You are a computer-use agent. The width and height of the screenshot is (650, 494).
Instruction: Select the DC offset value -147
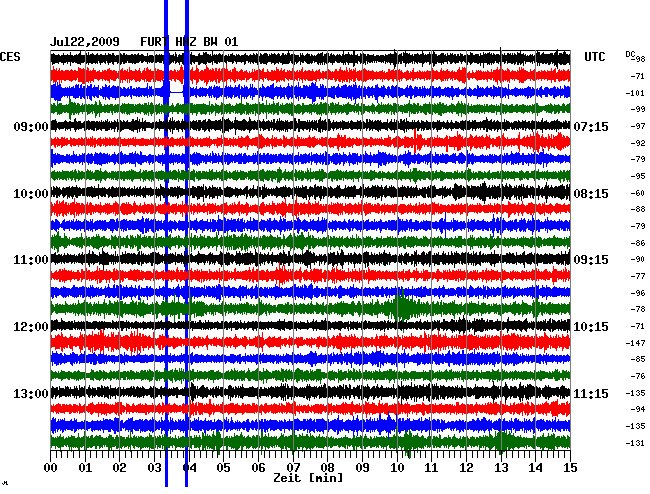tap(635, 343)
